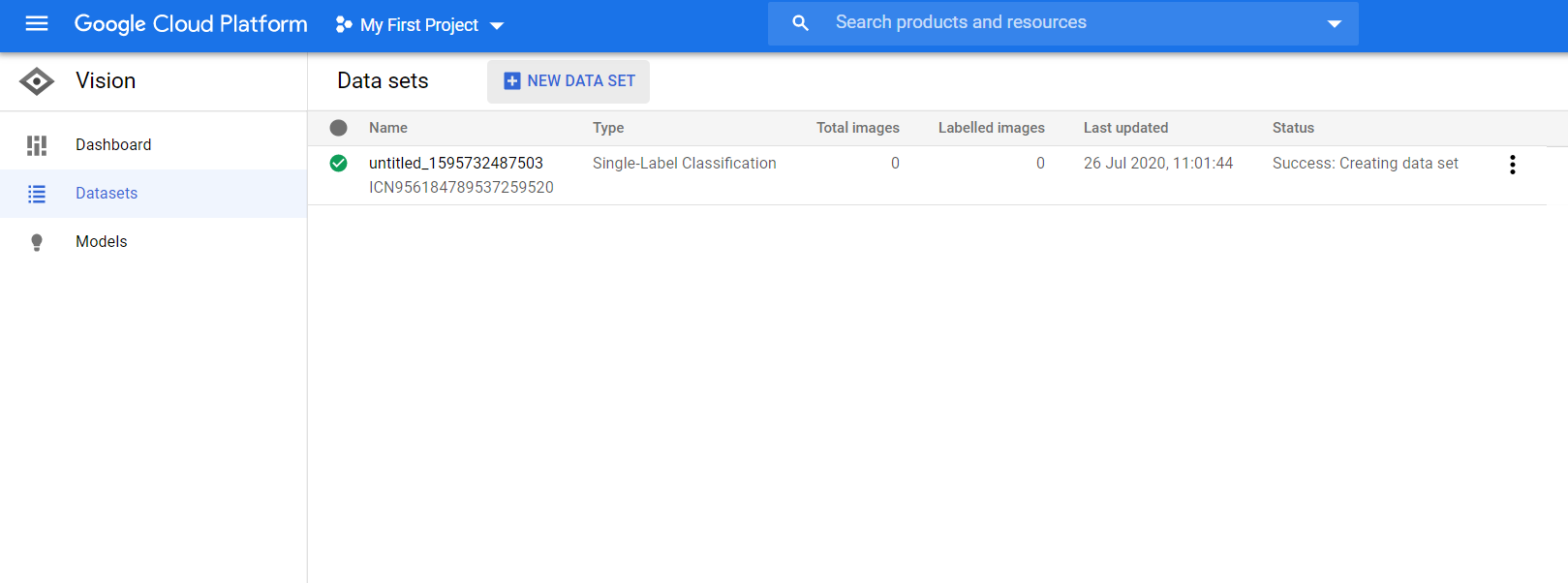The image size is (1568, 583).
Task: Click the Models lightbulb icon
Action: (37, 242)
